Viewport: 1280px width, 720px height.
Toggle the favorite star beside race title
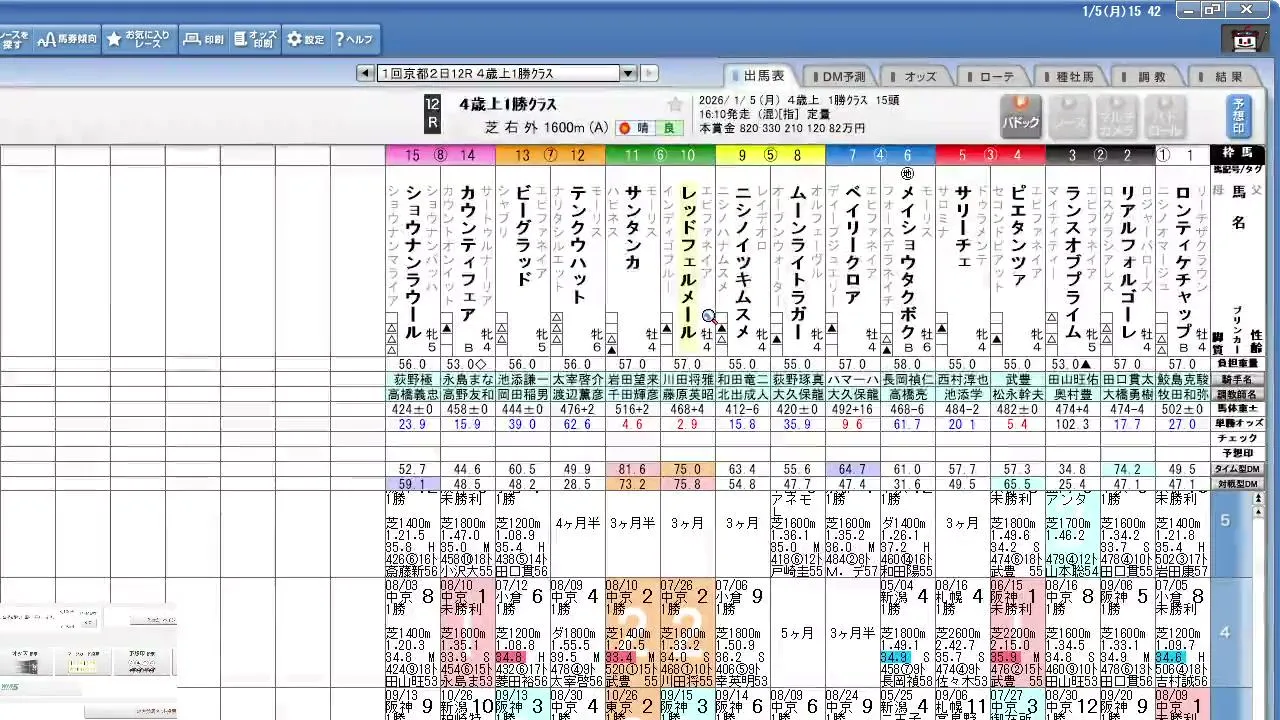tap(675, 105)
